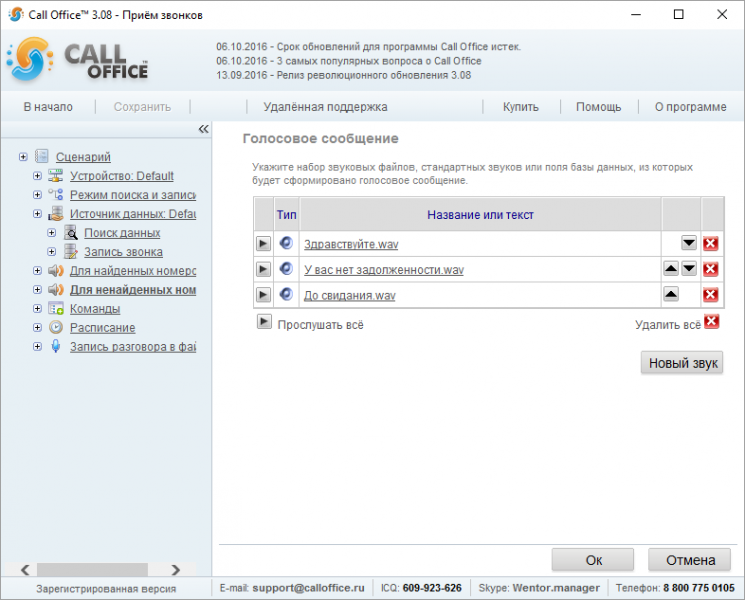Open the Здравствуйте.wav link
745x600 pixels.
click(351, 244)
